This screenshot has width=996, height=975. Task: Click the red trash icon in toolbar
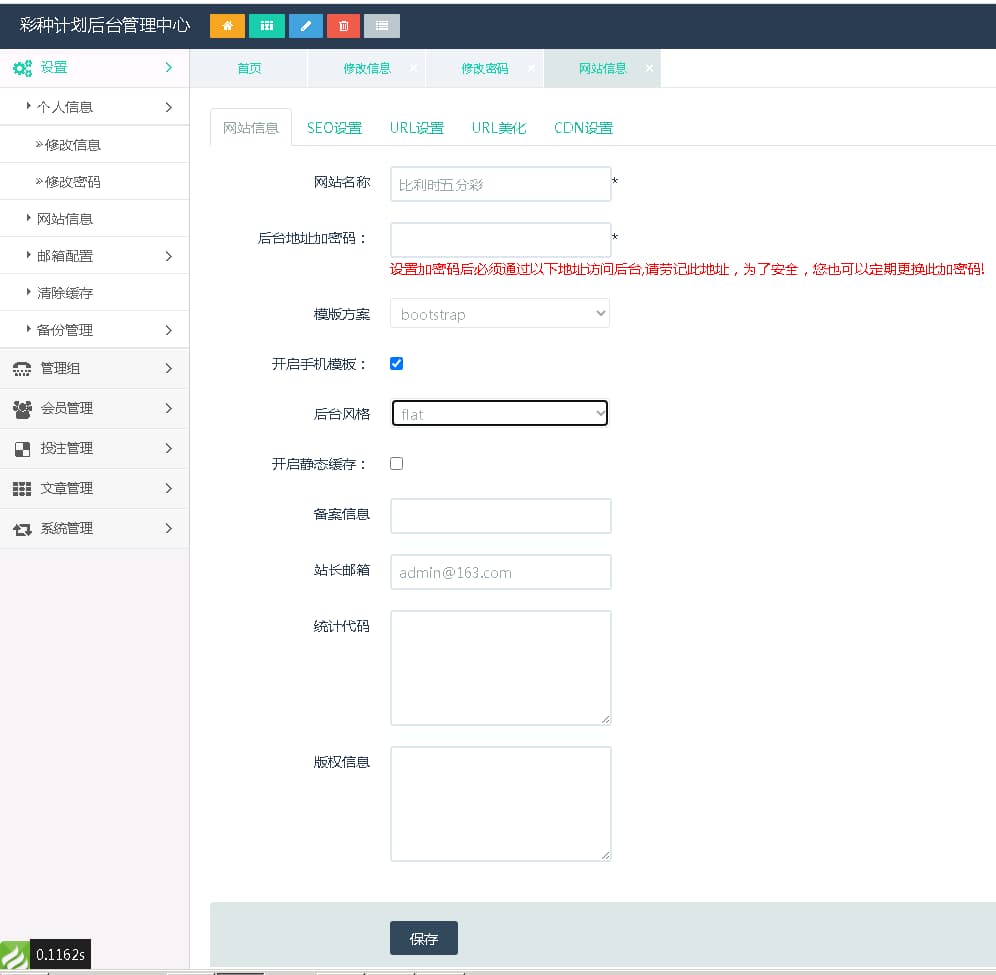pos(343,26)
